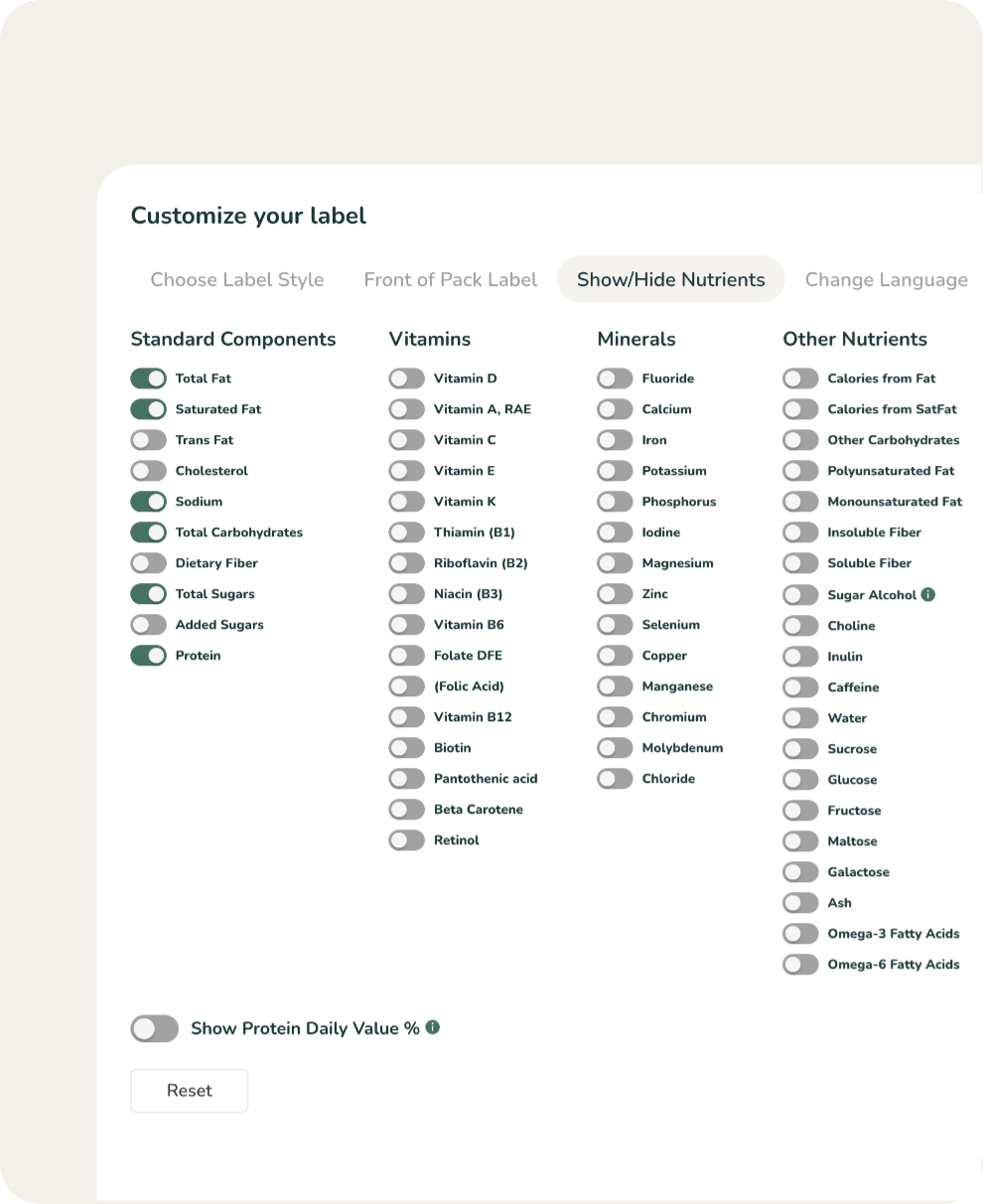Click info icon next to Protein Daily Value
Screen dimensions: 983x1204
(433, 1027)
